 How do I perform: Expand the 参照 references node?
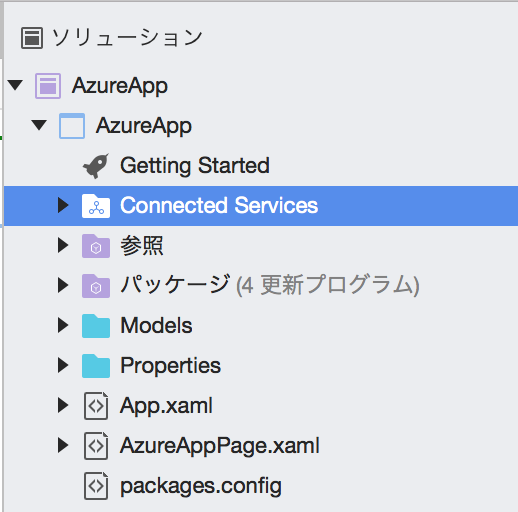click(x=63, y=245)
